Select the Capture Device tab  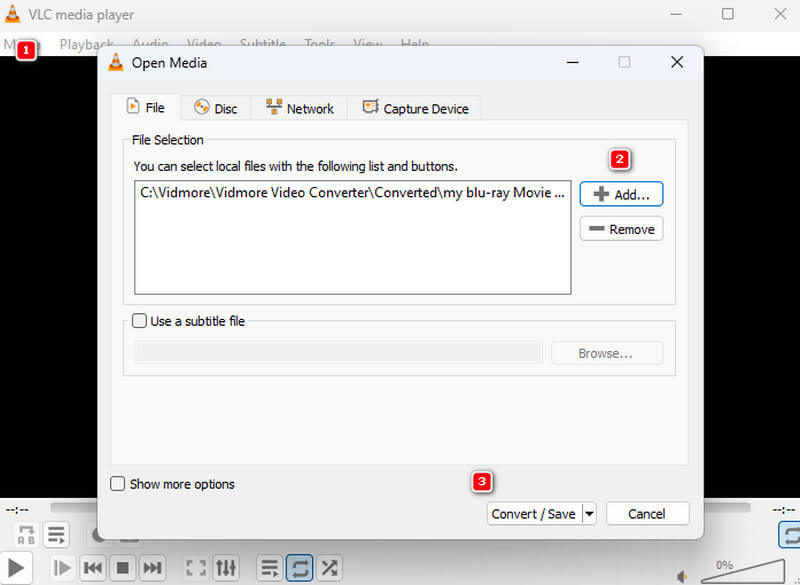415,107
